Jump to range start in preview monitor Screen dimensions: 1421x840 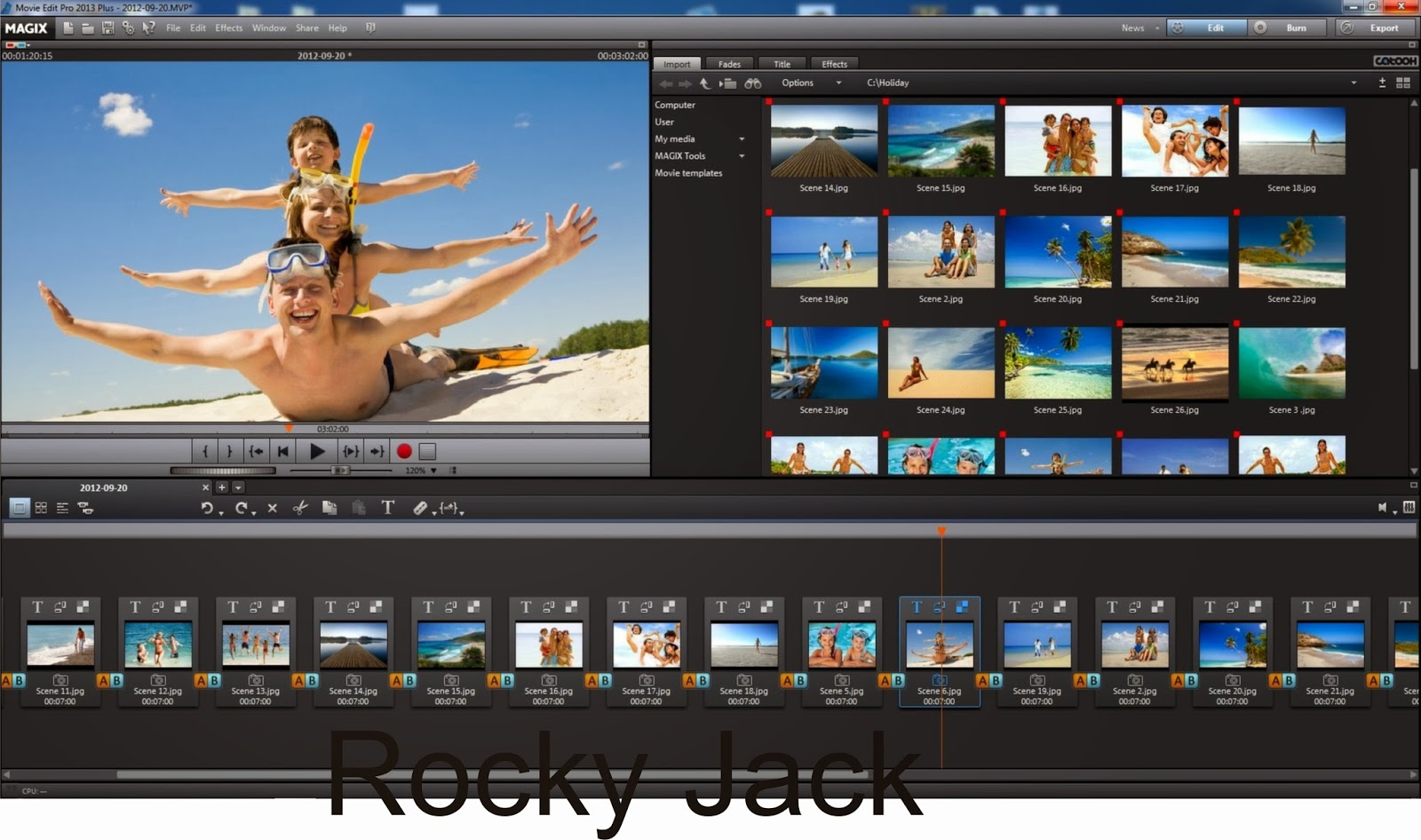pyautogui.click(x=256, y=451)
